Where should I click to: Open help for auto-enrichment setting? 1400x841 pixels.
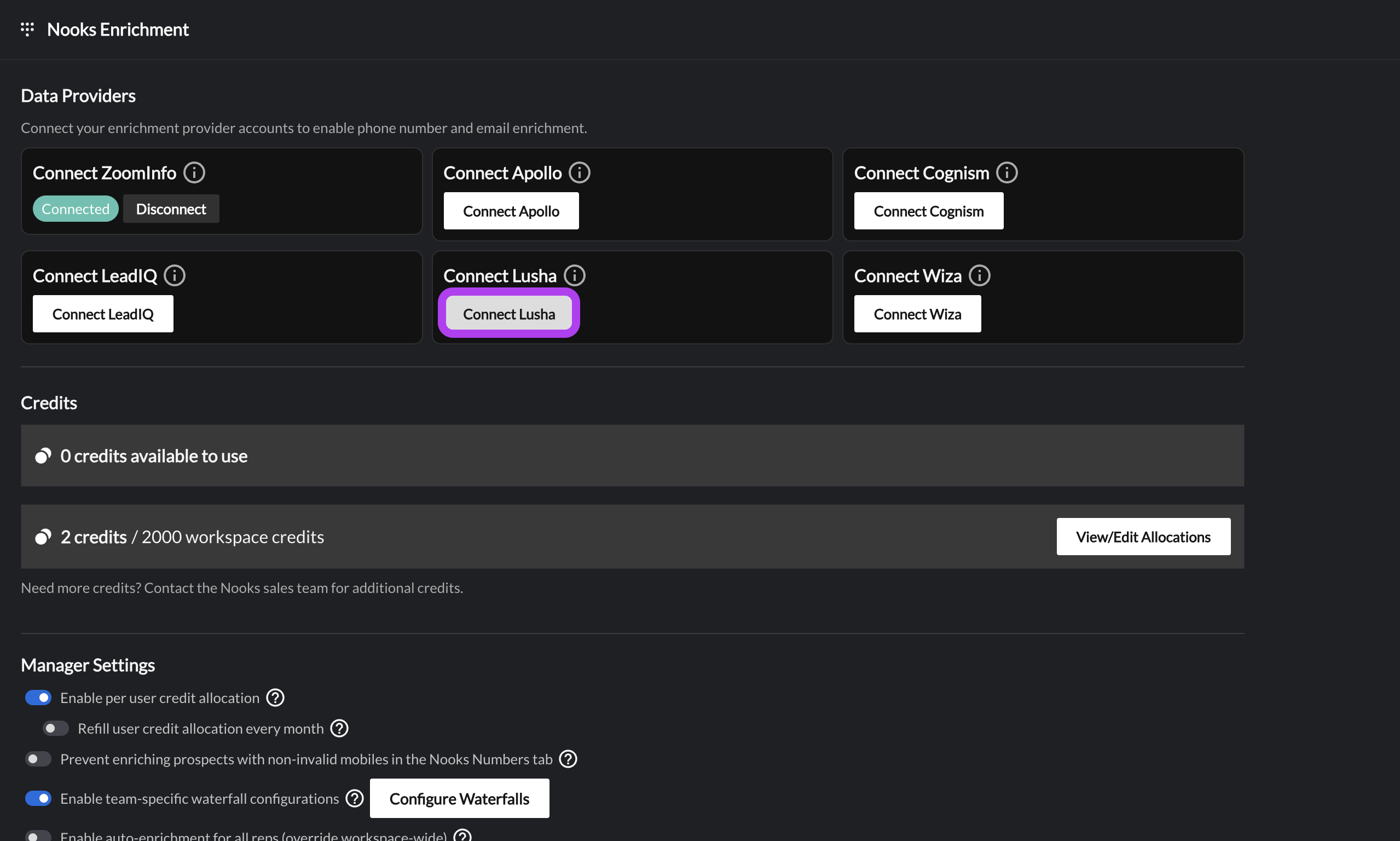(x=462, y=836)
